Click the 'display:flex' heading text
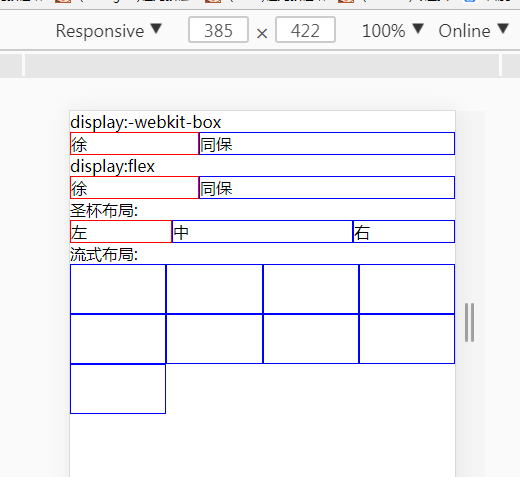 [113, 166]
